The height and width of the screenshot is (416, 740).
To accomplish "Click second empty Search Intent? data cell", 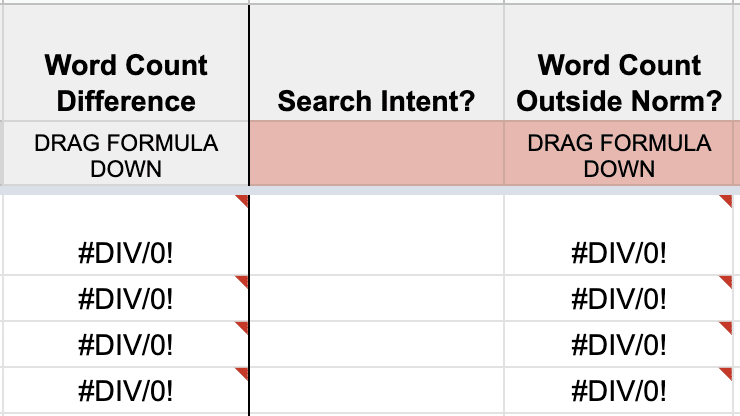I will pyautogui.click(x=375, y=299).
